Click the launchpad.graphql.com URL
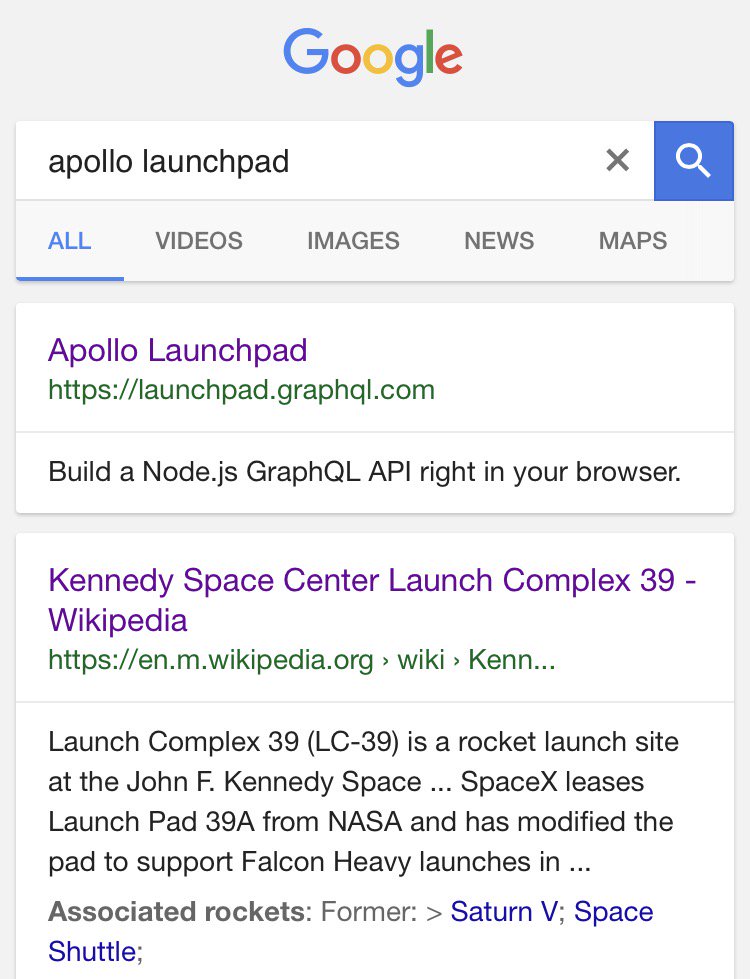This screenshot has height=979, width=750. [241, 390]
